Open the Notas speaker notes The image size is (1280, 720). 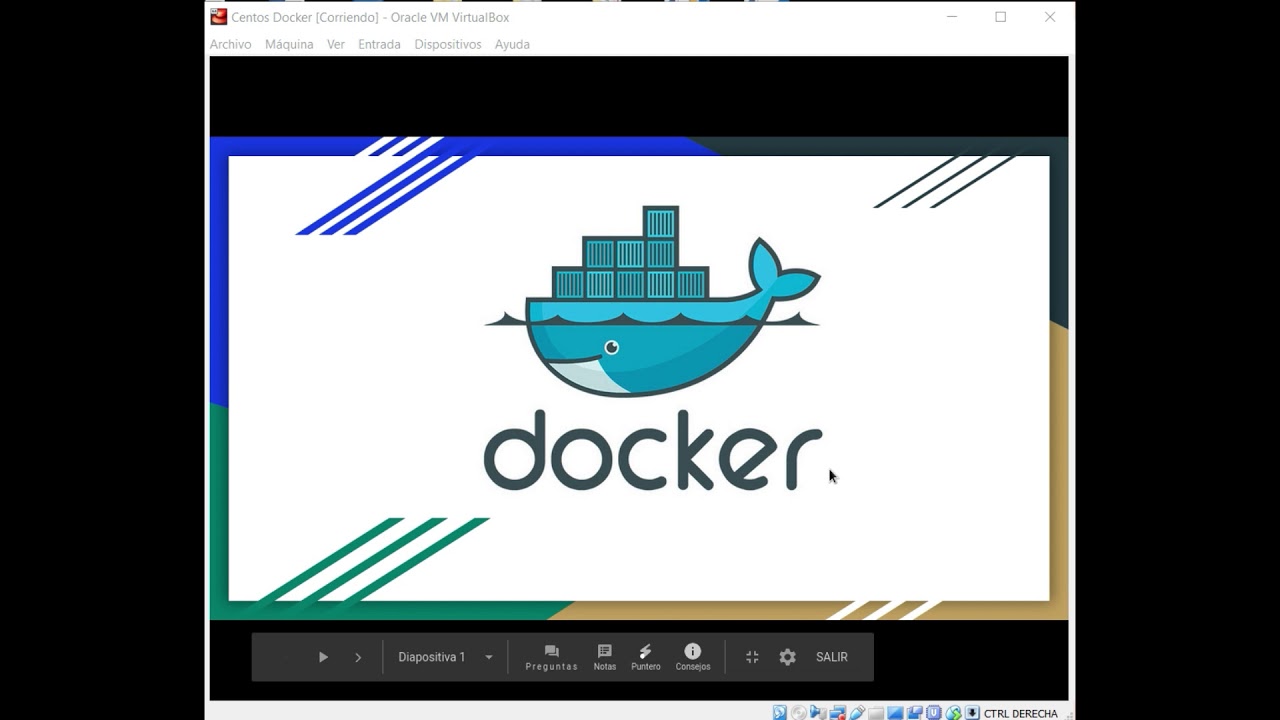[x=604, y=657]
